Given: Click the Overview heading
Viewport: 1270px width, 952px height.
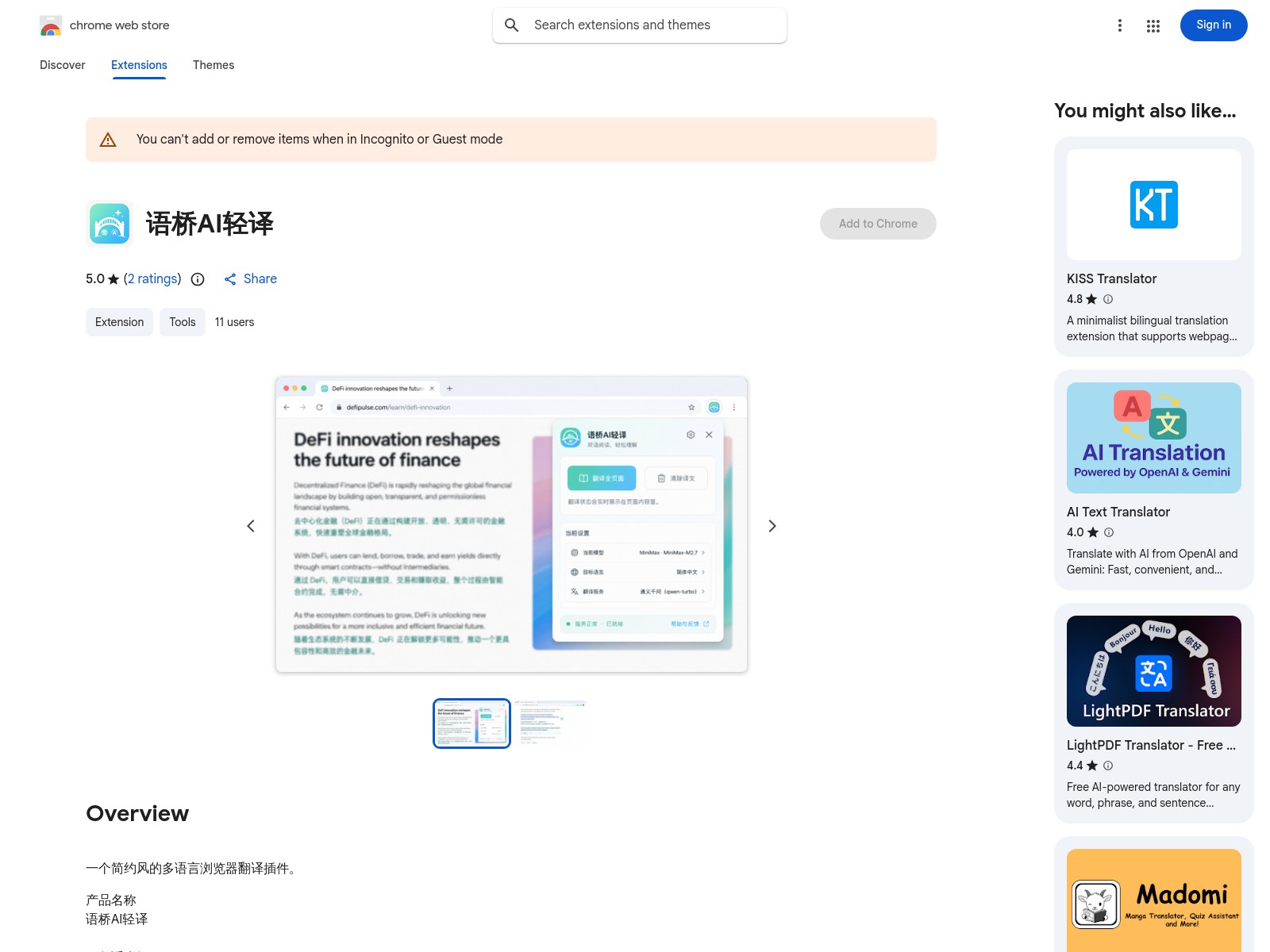Looking at the screenshot, I should 137,813.
